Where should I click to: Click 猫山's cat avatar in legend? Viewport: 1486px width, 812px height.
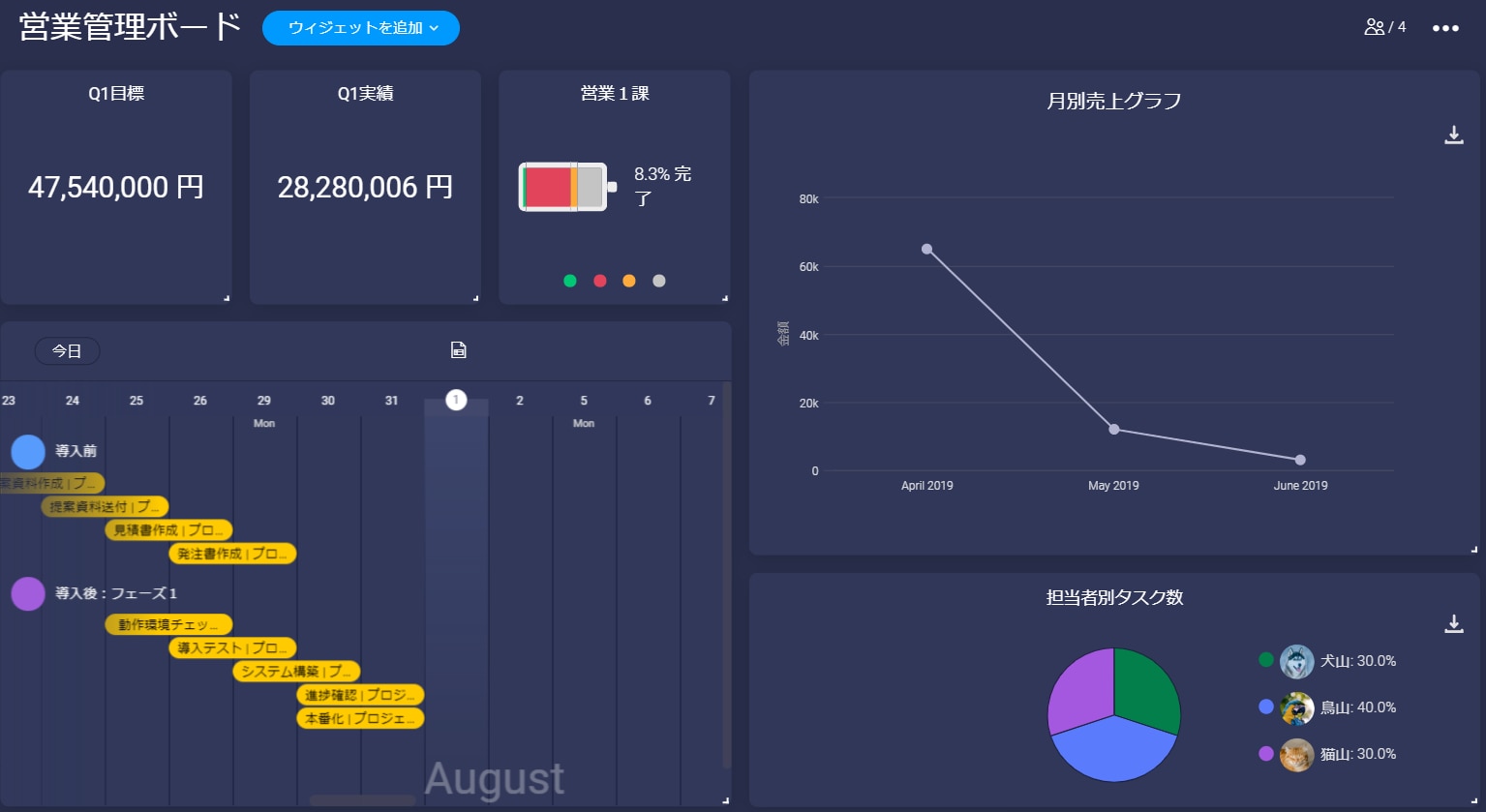click(x=1297, y=754)
